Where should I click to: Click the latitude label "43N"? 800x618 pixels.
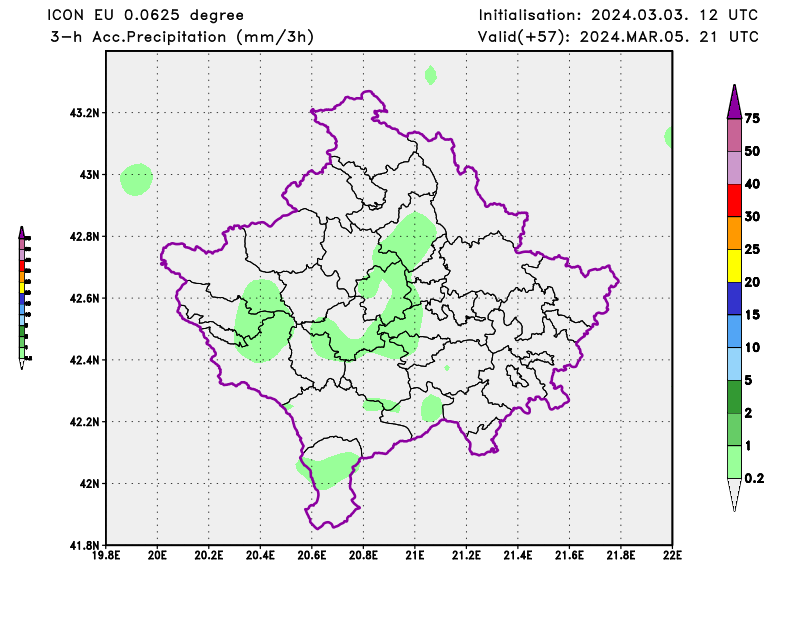click(89, 175)
